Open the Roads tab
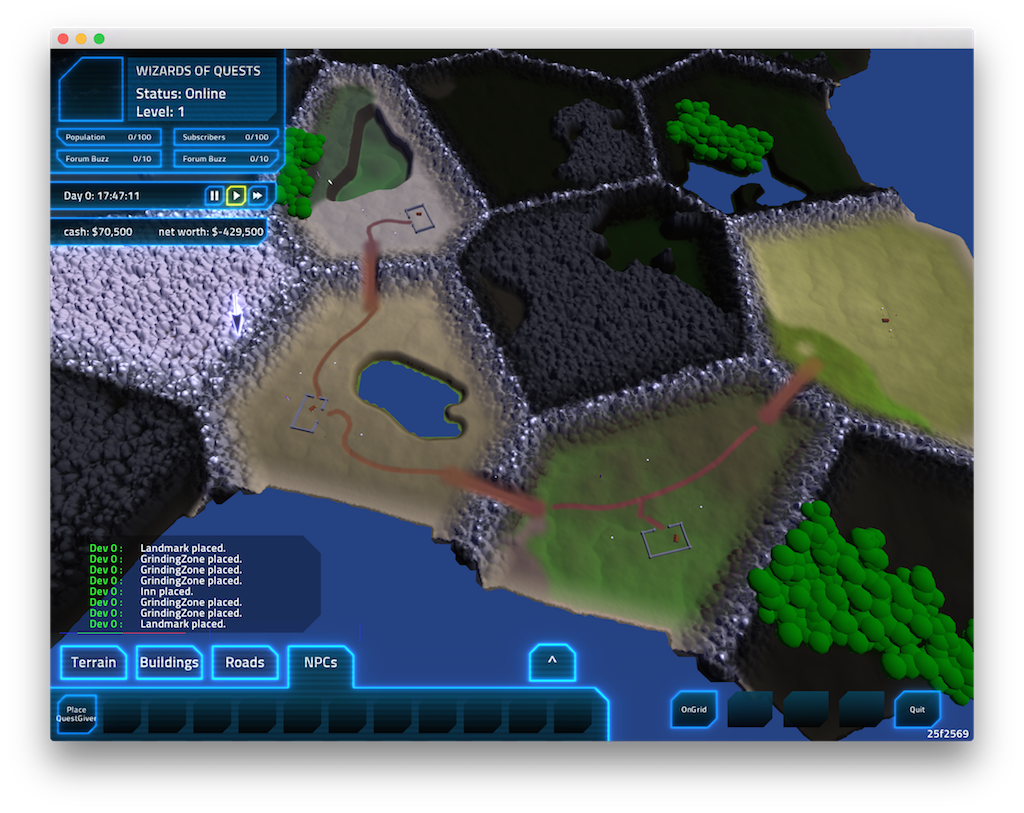 (245, 662)
